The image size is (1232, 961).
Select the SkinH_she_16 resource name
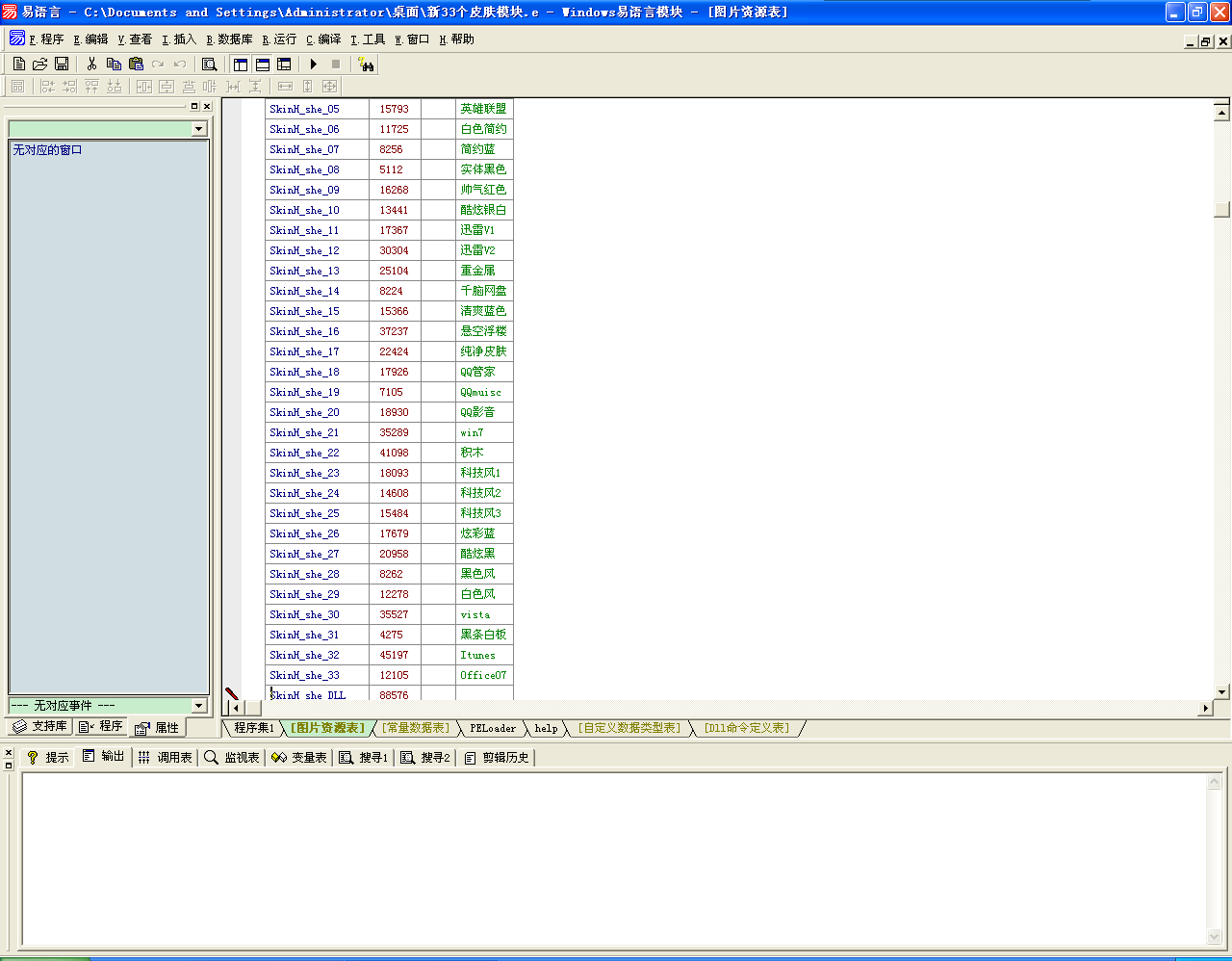(x=305, y=331)
